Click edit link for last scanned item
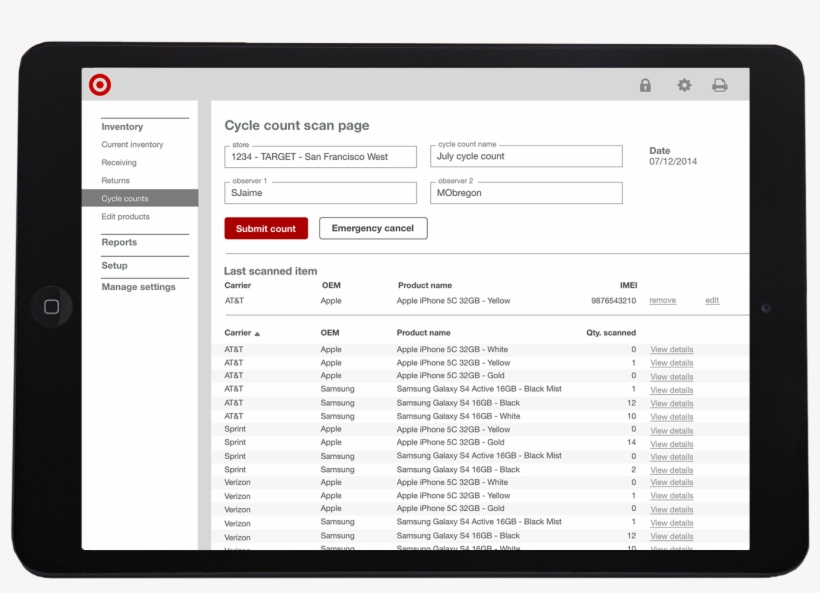 (712, 300)
